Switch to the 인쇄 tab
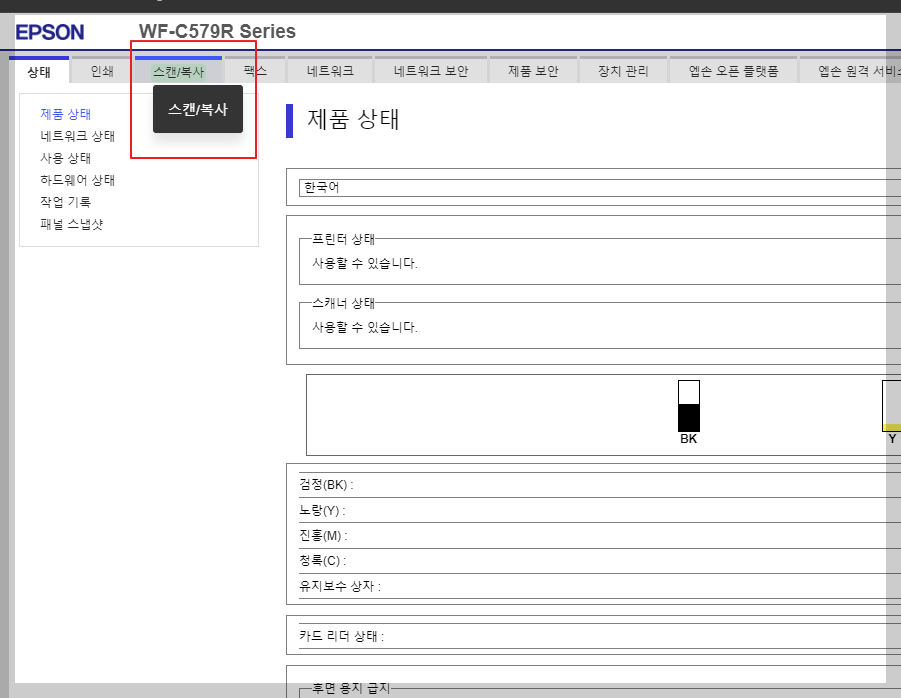 click(x=102, y=71)
